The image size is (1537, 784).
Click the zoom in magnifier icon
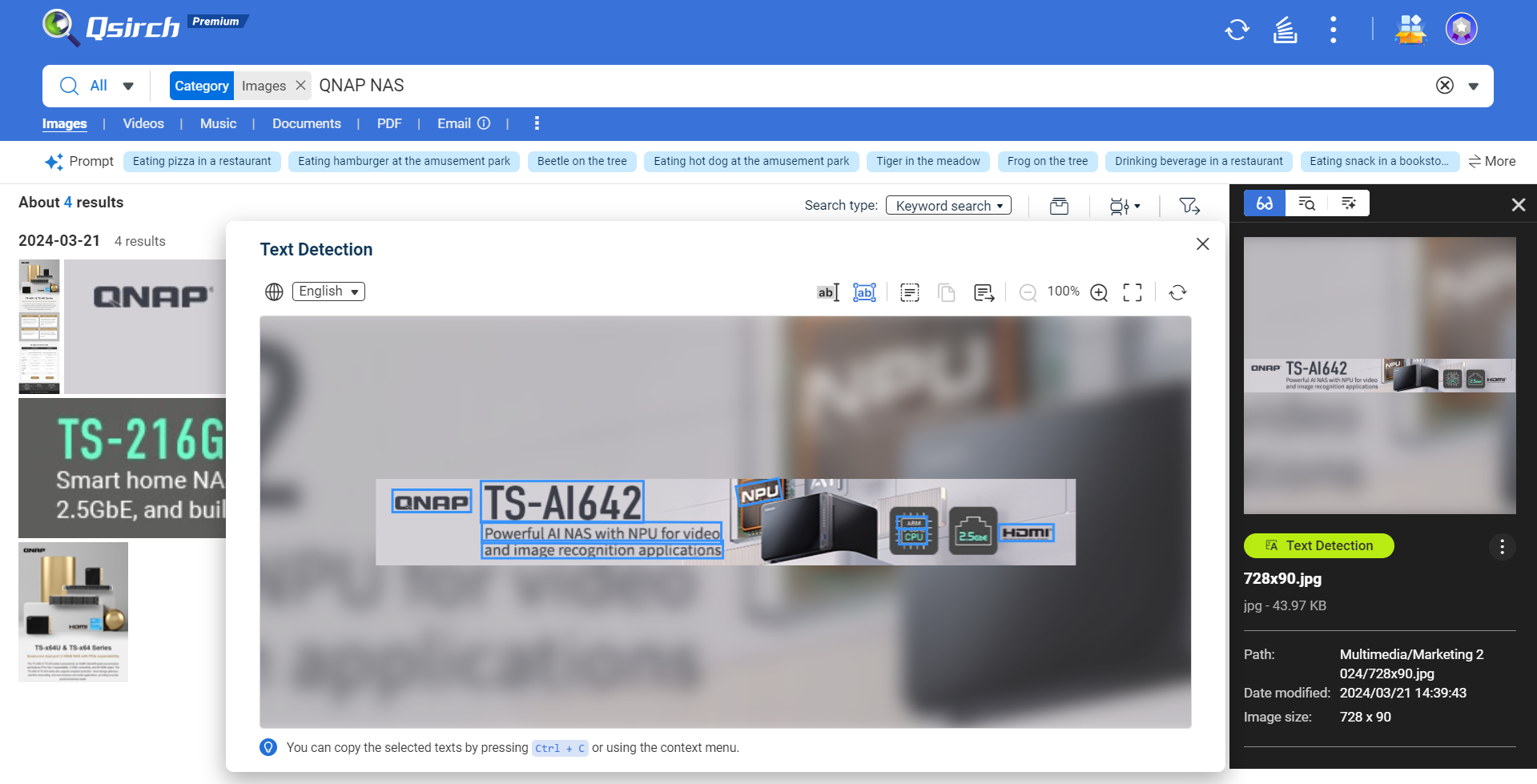(x=1099, y=292)
